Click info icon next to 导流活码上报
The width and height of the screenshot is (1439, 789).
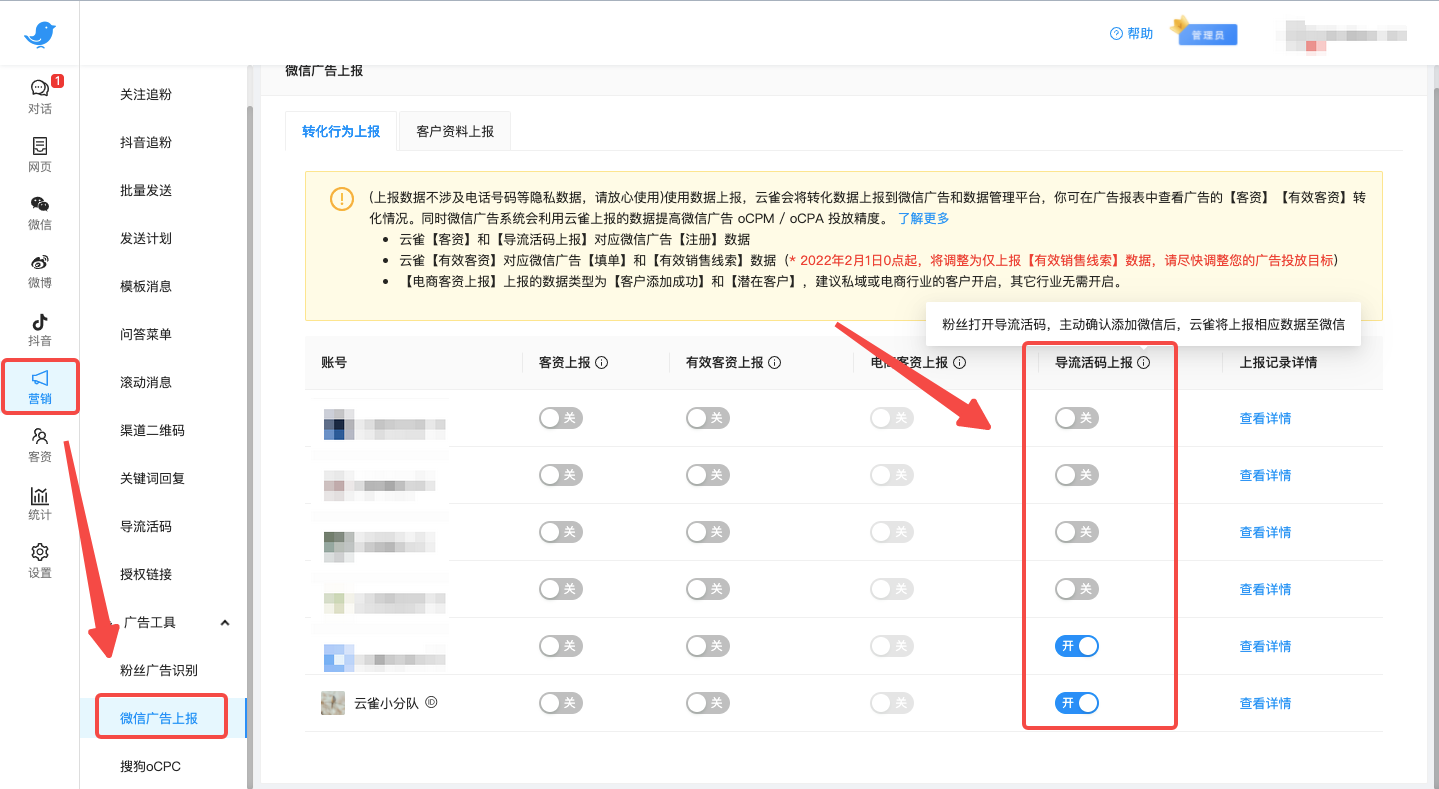point(1143,363)
